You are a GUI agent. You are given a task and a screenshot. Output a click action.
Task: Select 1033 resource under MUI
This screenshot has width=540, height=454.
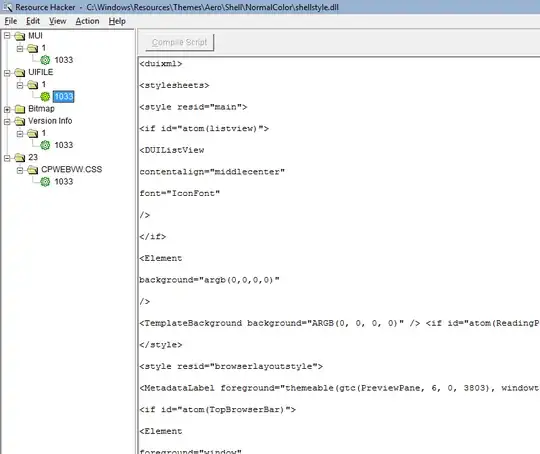tap(64, 60)
